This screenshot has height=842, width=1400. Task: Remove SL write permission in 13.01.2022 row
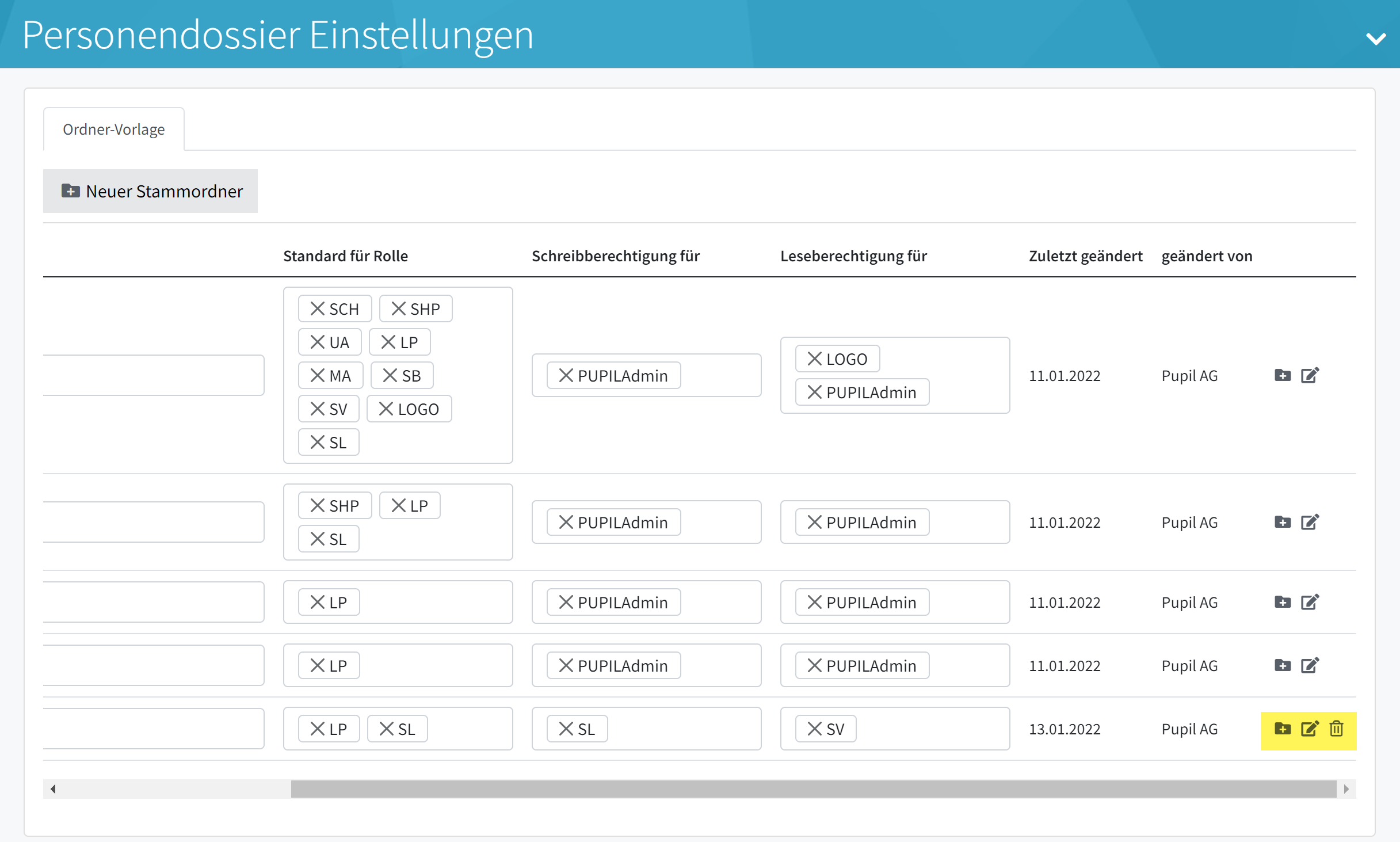click(566, 729)
